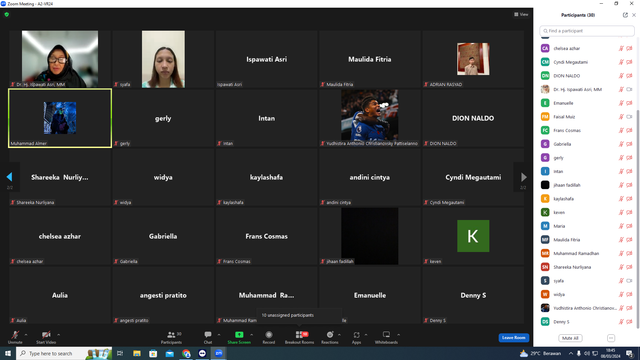640x360 pixels.
Task: Pop out the Participants panel
Action: click(625, 15)
